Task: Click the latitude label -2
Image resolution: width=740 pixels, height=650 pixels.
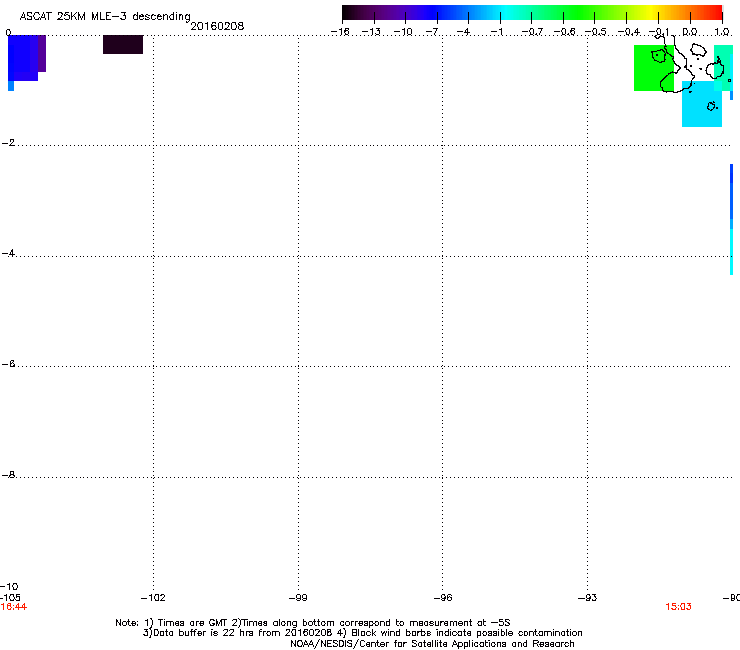Action: click(8, 143)
